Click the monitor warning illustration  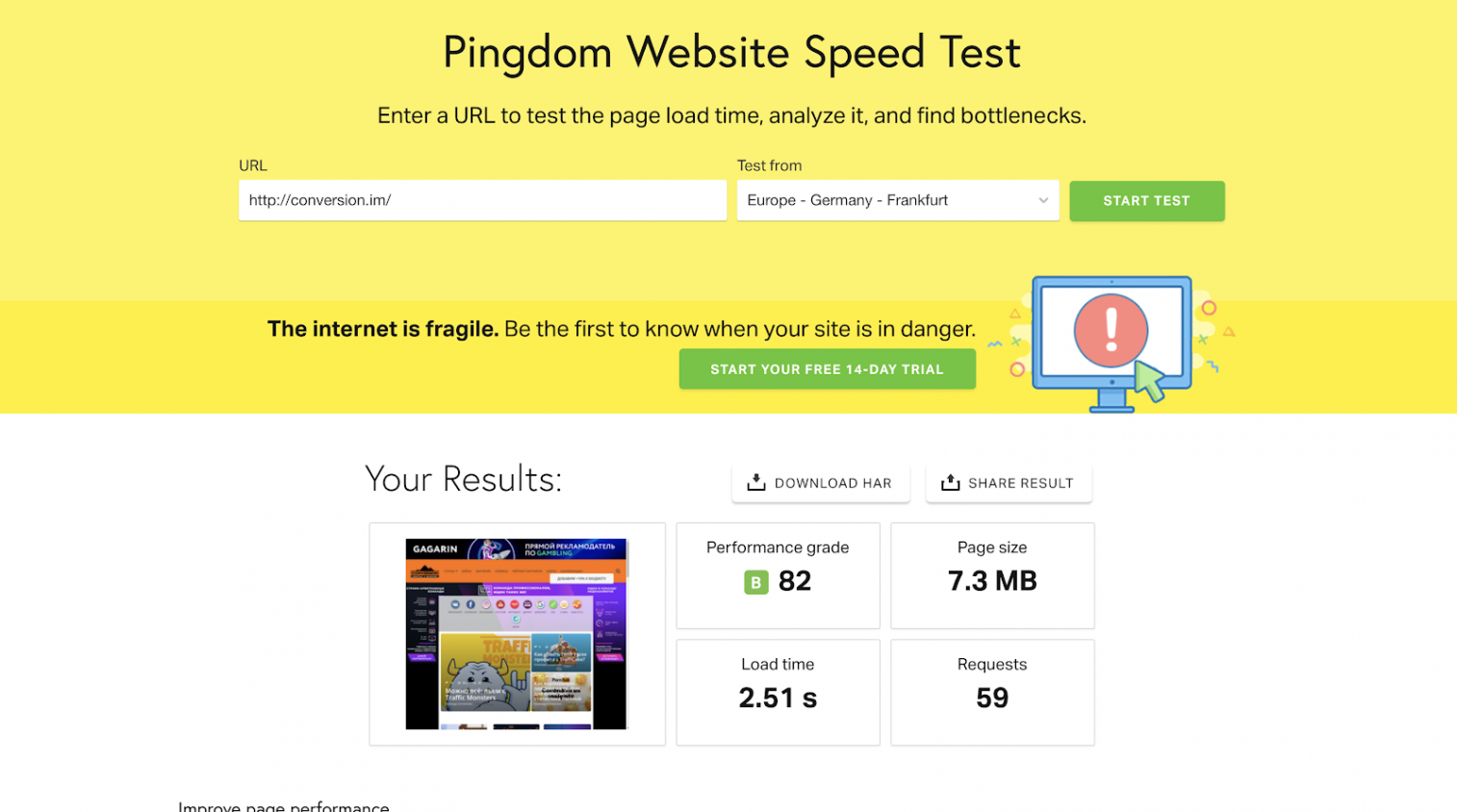(1112, 343)
